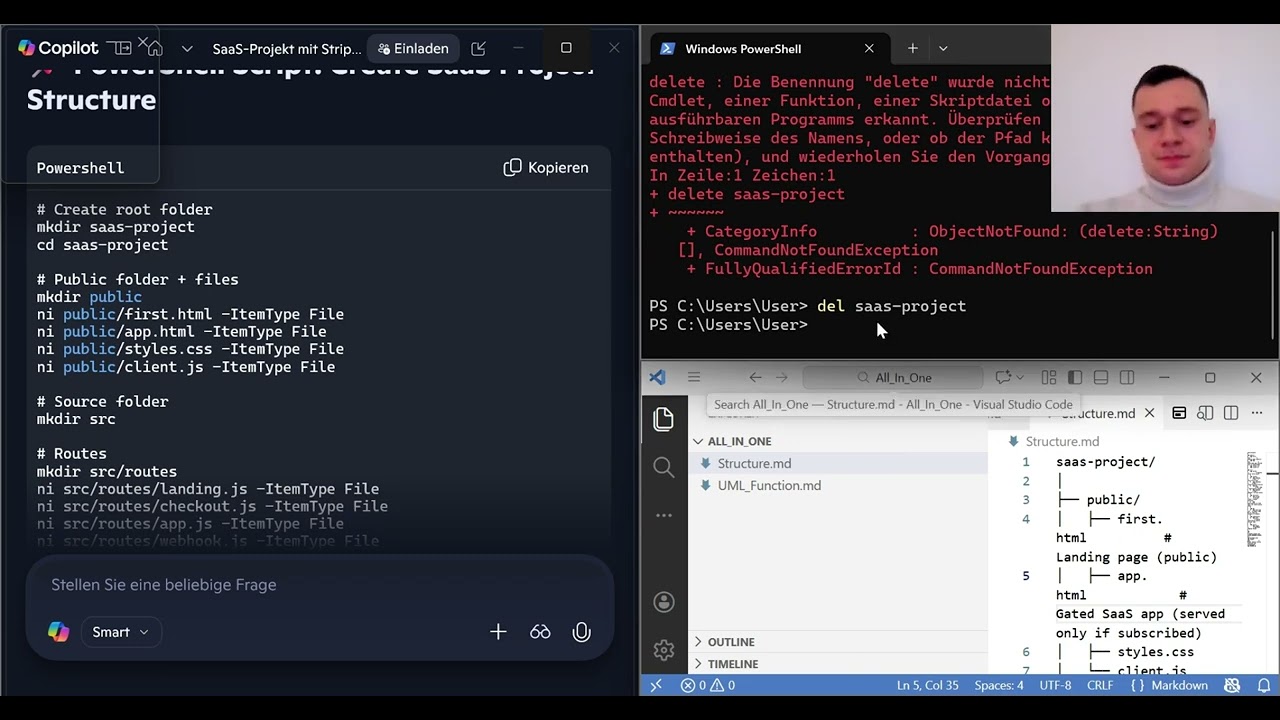Open the Copilot chat icon in VS Code

(1001, 377)
